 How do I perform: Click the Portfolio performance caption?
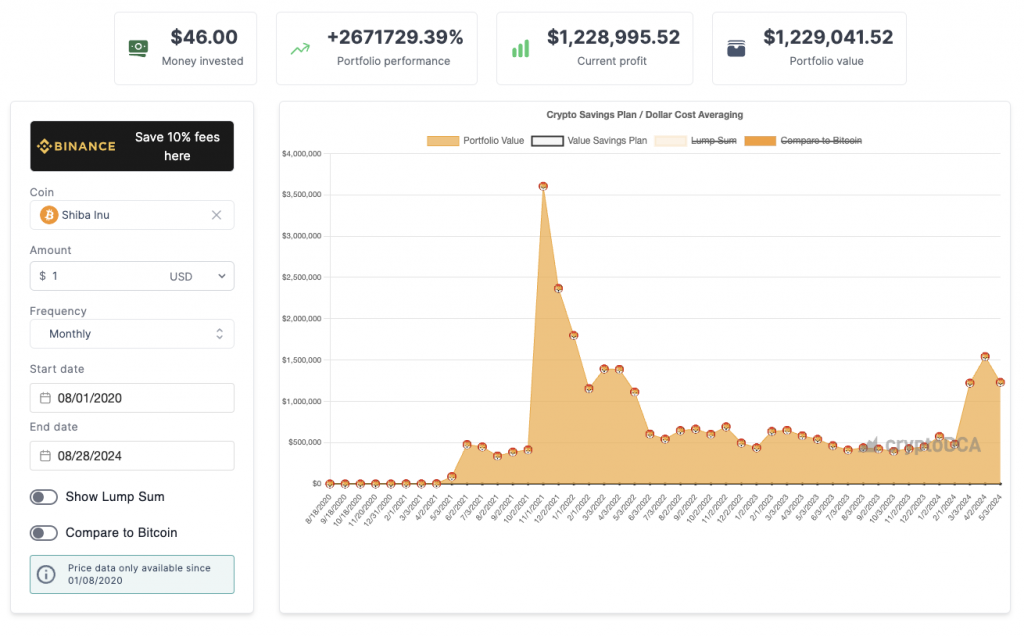click(x=394, y=61)
